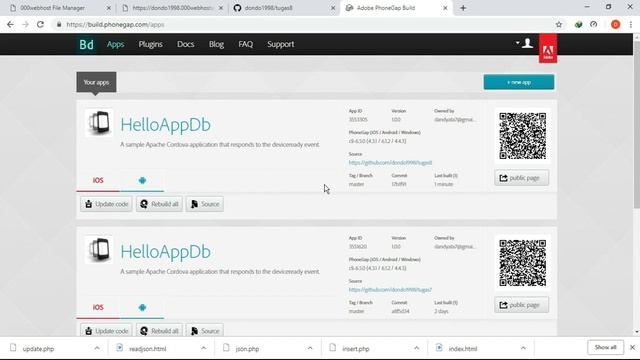Bookmark this page with the star icon
The height and width of the screenshot is (360, 640).
[559, 24]
